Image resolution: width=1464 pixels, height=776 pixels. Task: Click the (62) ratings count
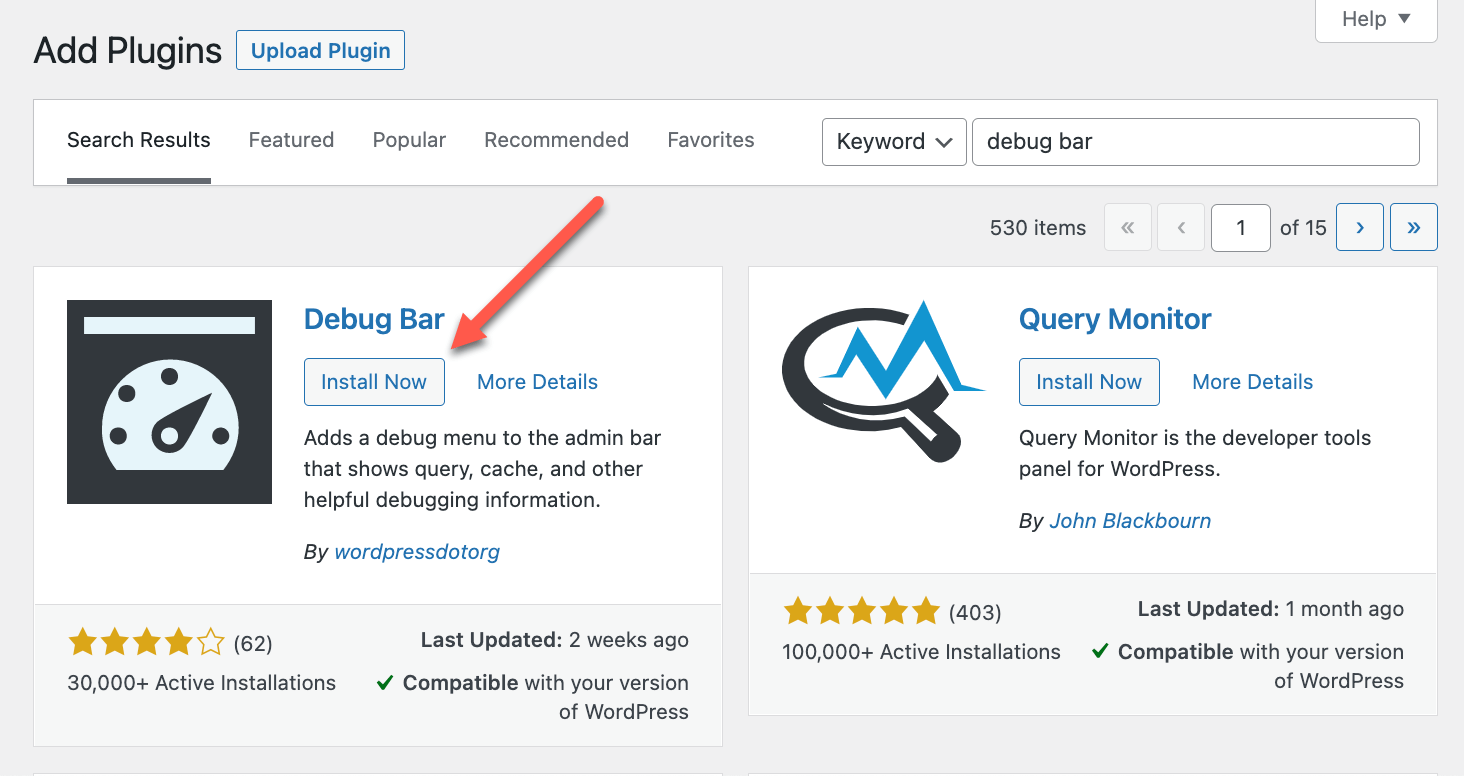[x=253, y=643]
